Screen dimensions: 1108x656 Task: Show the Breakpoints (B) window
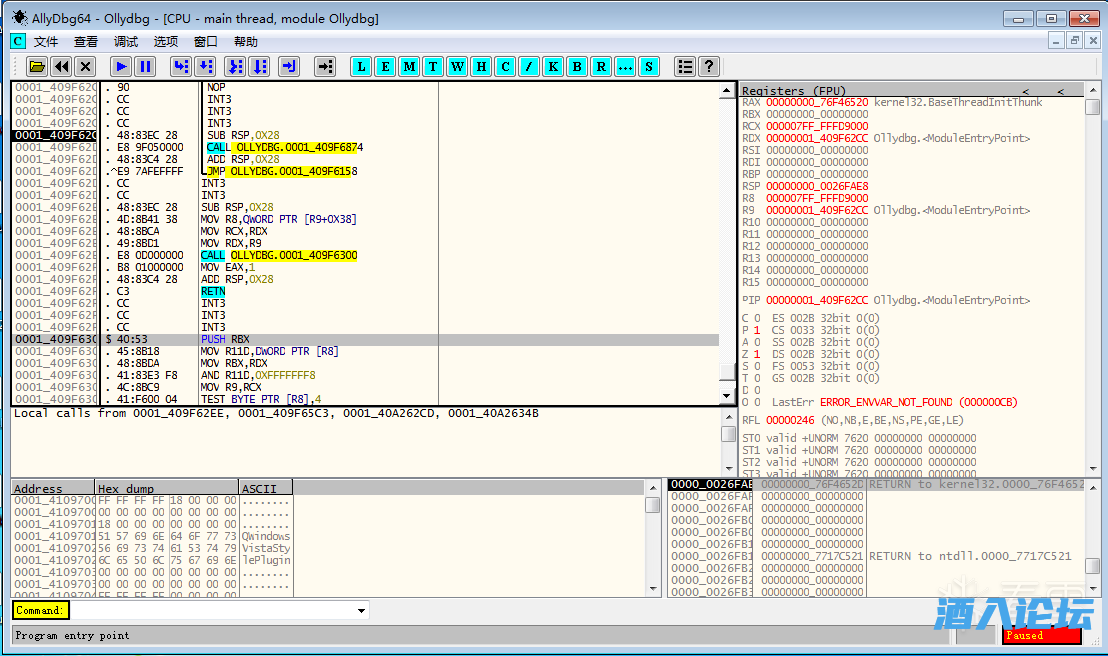click(577, 67)
